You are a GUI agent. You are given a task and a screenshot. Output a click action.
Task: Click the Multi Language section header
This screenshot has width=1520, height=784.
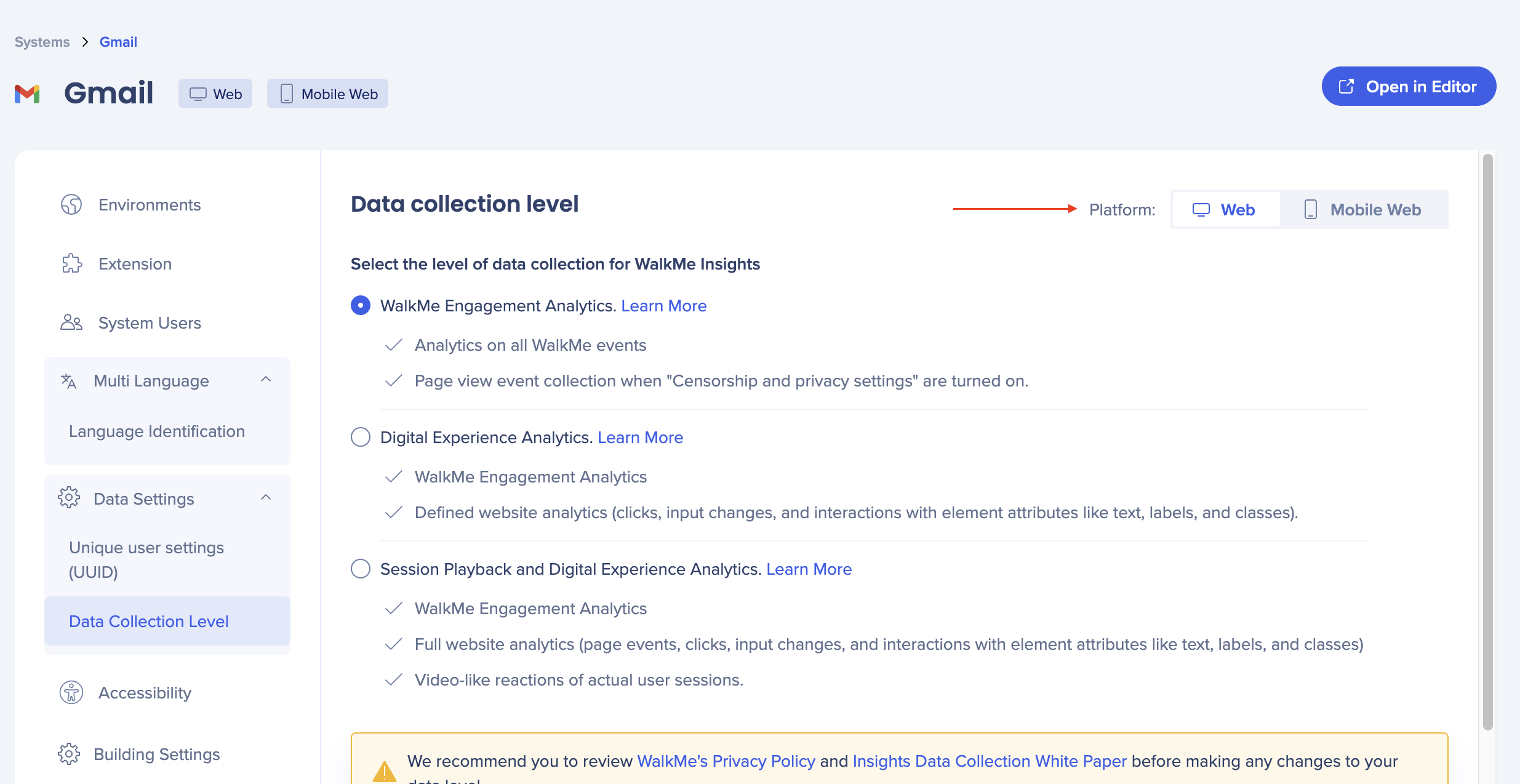tap(167, 381)
